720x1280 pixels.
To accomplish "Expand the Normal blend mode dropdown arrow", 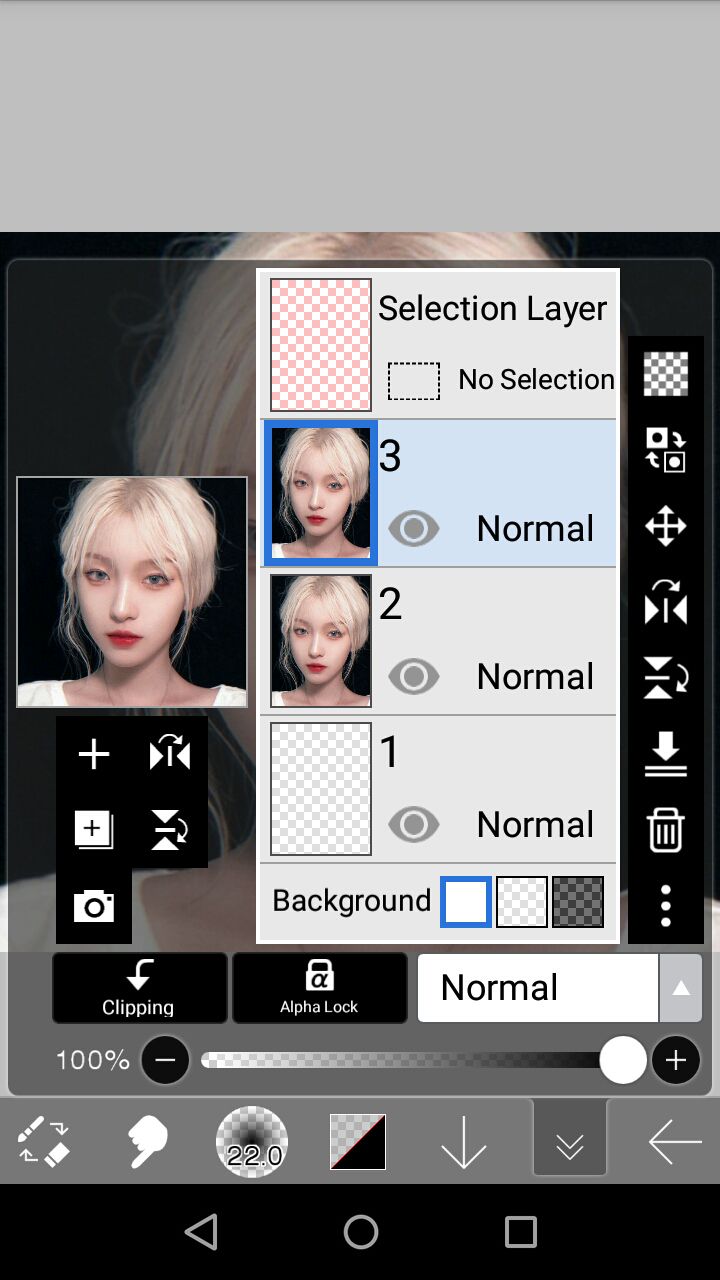I will [x=680, y=988].
